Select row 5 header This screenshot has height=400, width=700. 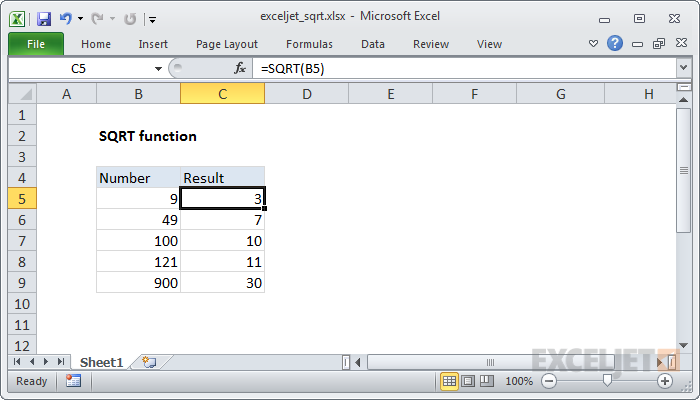click(22, 199)
